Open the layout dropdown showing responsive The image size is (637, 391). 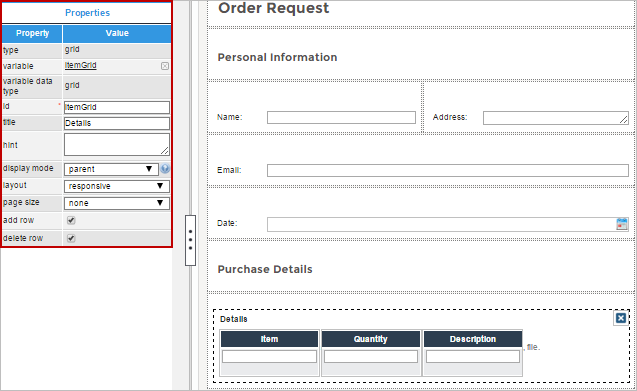point(117,186)
